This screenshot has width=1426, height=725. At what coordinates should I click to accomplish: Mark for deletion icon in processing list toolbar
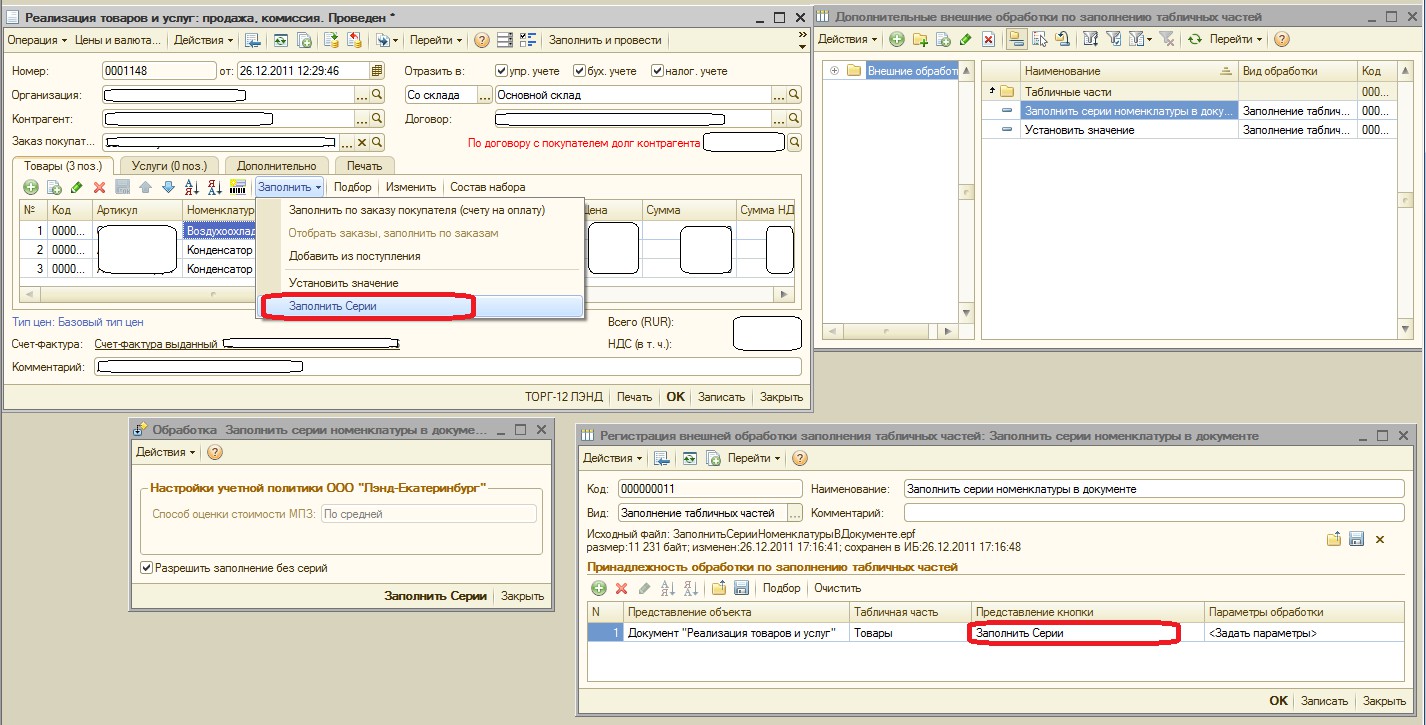[988, 39]
